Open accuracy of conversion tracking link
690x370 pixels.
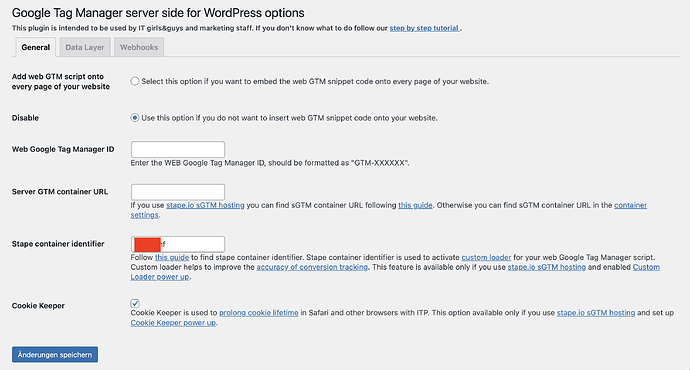click(x=312, y=267)
